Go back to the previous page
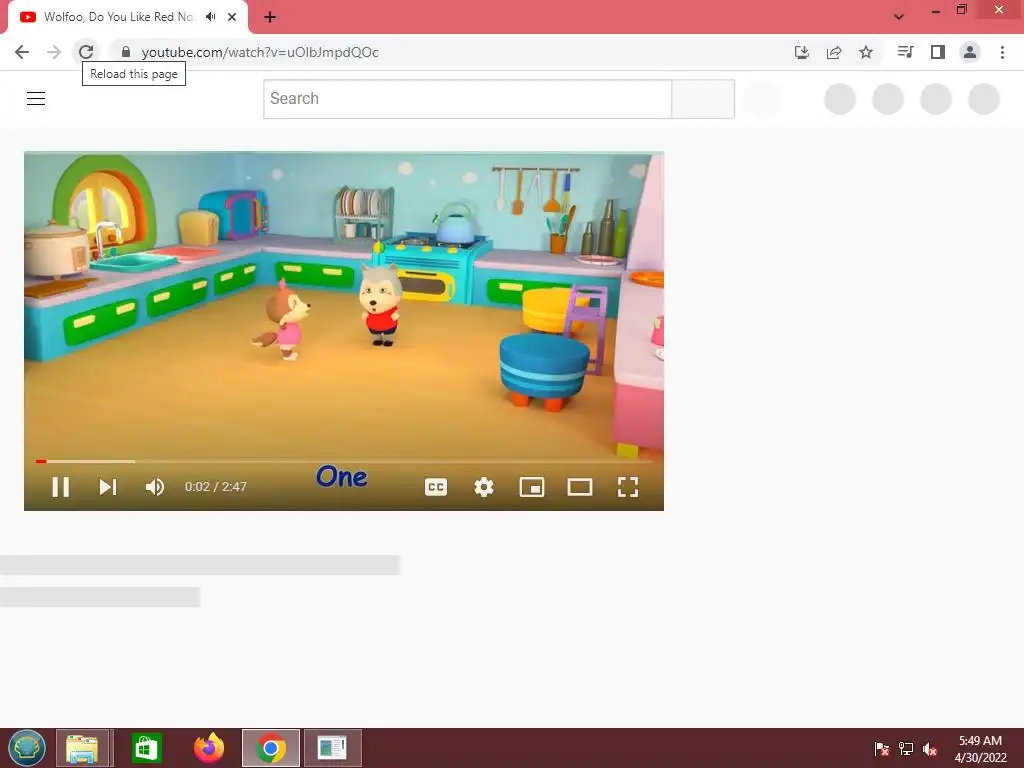The width and height of the screenshot is (1024, 768). click(x=22, y=52)
